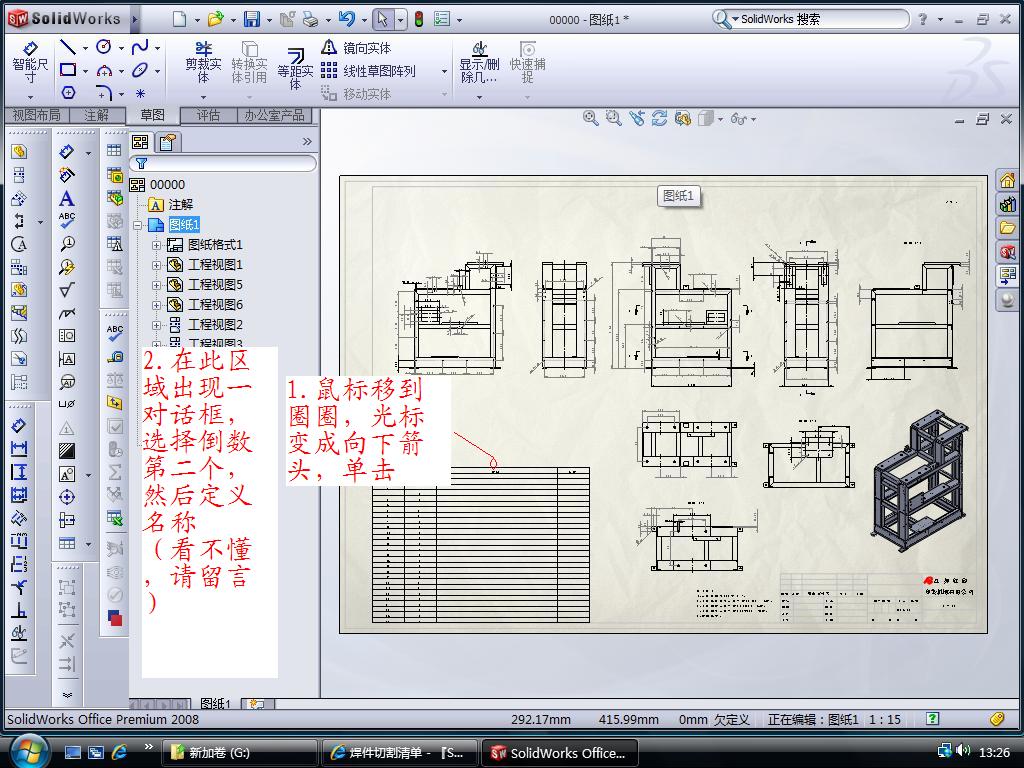Open the View Palette task pane icon
Image resolution: width=1024 pixels, height=768 pixels.
[1008, 275]
